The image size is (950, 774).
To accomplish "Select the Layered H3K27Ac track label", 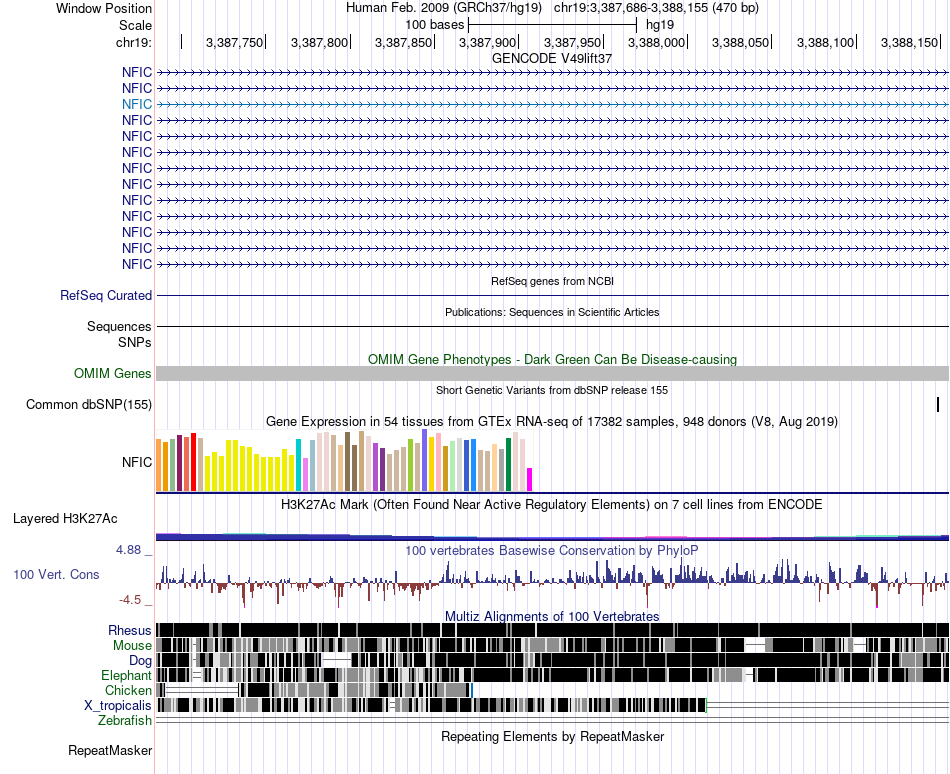I will click(65, 518).
